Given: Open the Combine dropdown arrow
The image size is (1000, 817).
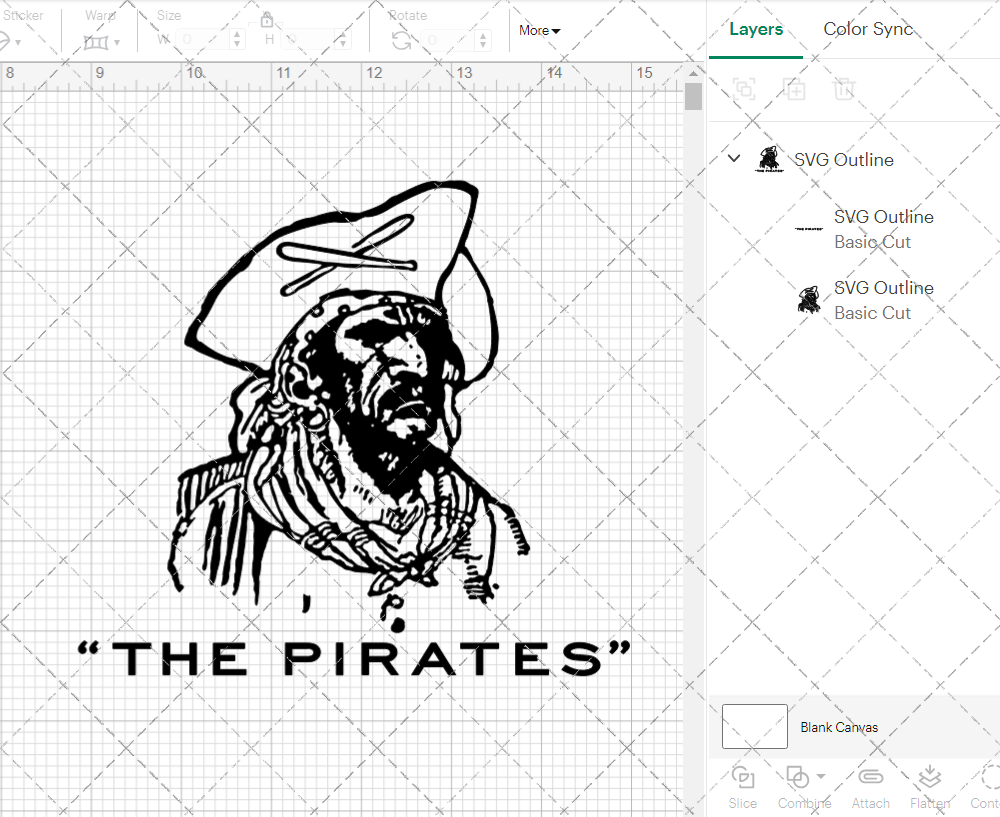Looking at the screenshot, I should point(821,776).
